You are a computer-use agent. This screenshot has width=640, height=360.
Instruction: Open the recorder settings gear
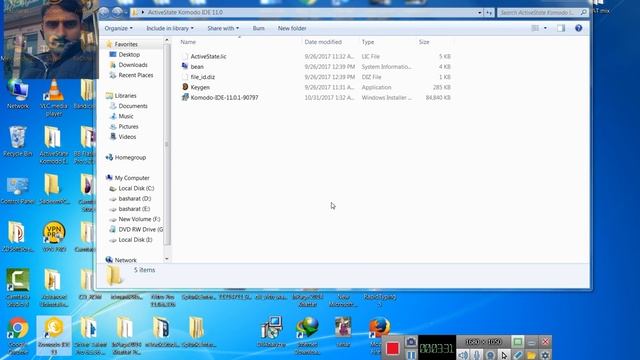click(545, 355)
